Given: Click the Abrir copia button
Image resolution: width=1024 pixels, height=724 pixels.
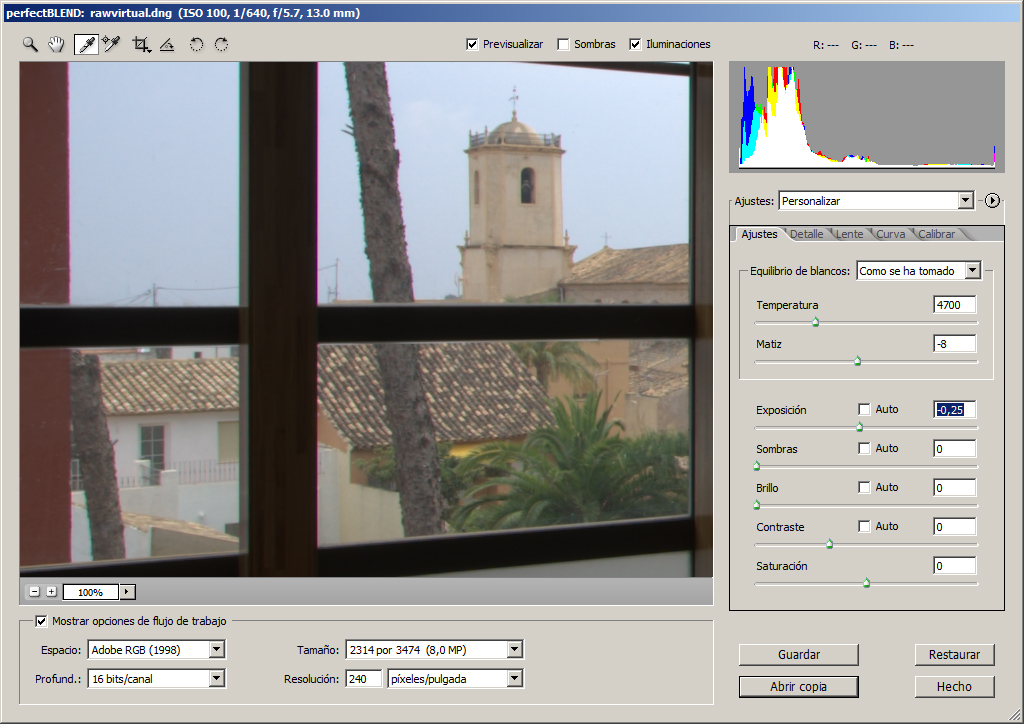Looking at the screenshot, I should pyautogui.click(x=799, y=687).
